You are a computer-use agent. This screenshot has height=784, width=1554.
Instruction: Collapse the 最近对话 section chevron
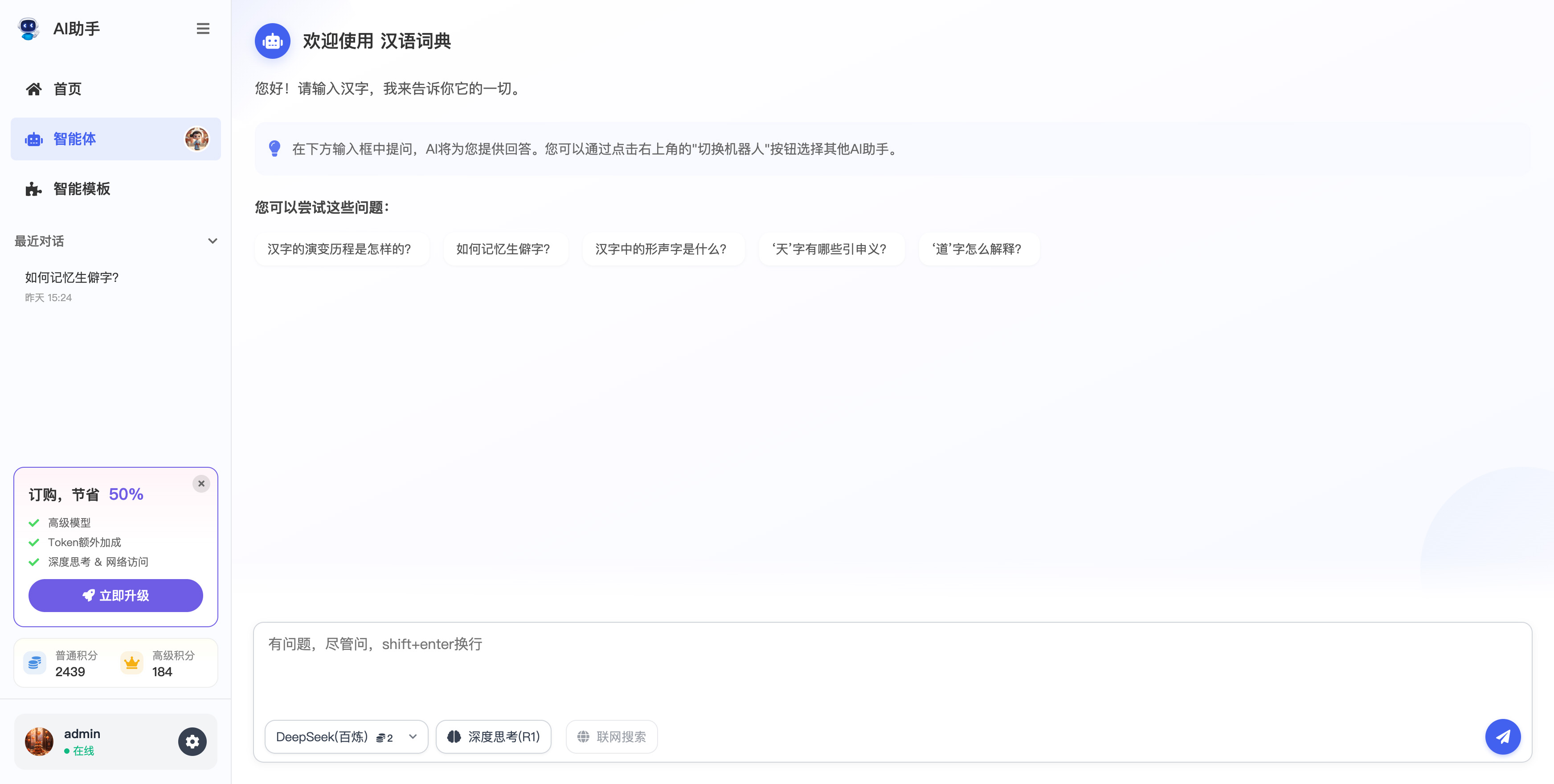point(213,241)
